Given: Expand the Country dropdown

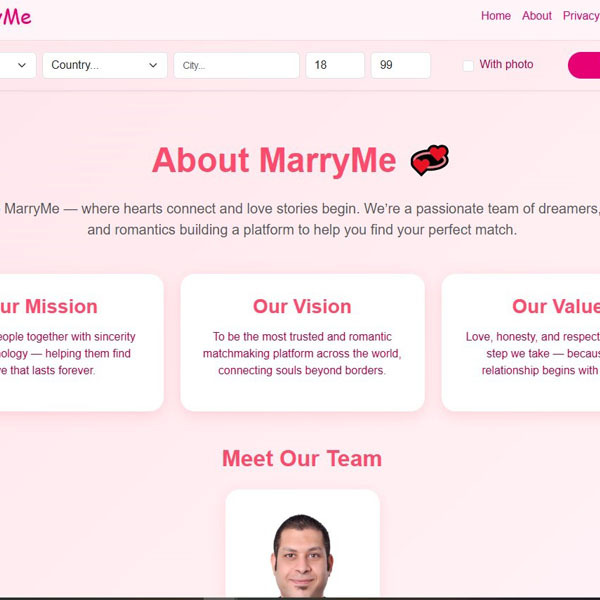Looking at the screenshot, I should (105, 65).
